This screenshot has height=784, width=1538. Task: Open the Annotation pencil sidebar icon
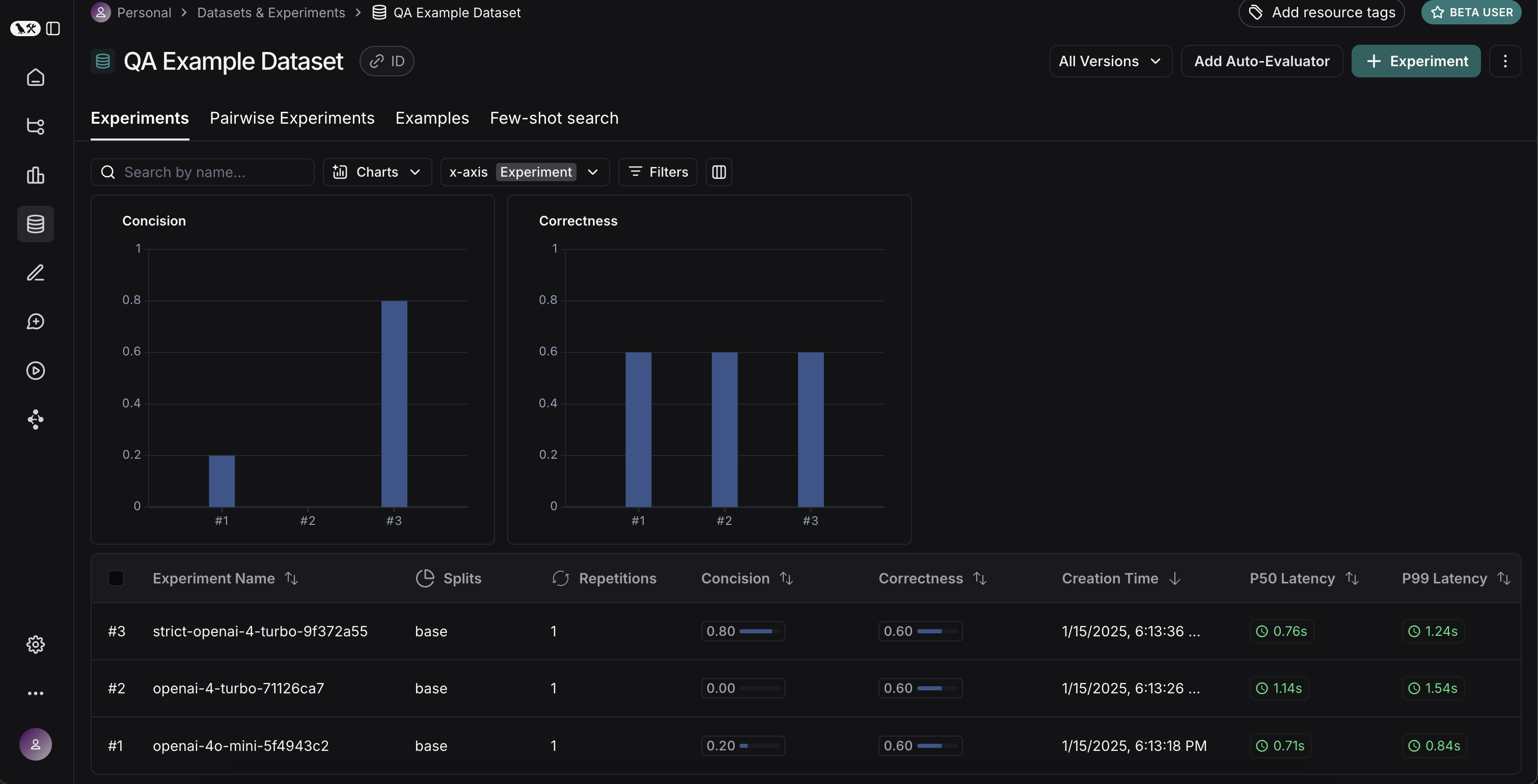tap(35, 273)
